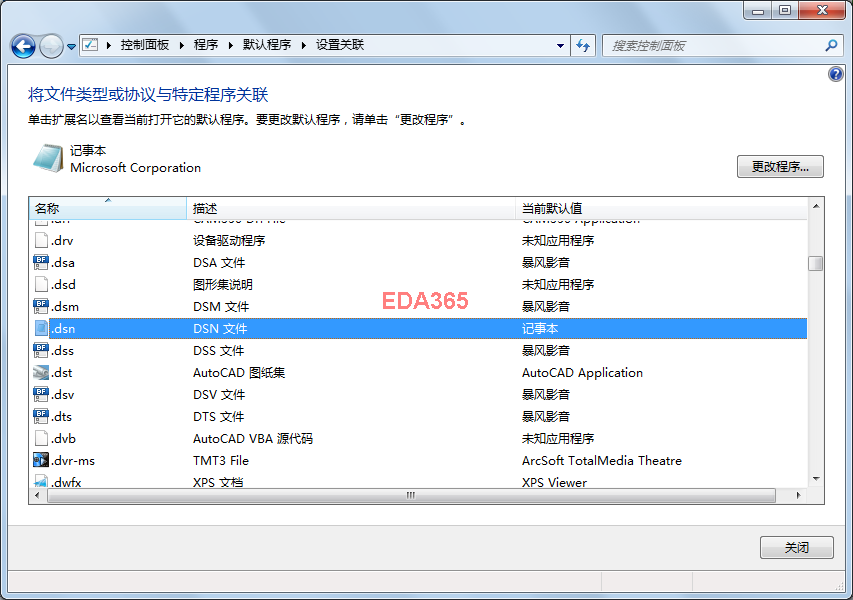Click the Forward navigation arrow
The image size is (853, 600).
click(x=52, y=46)
